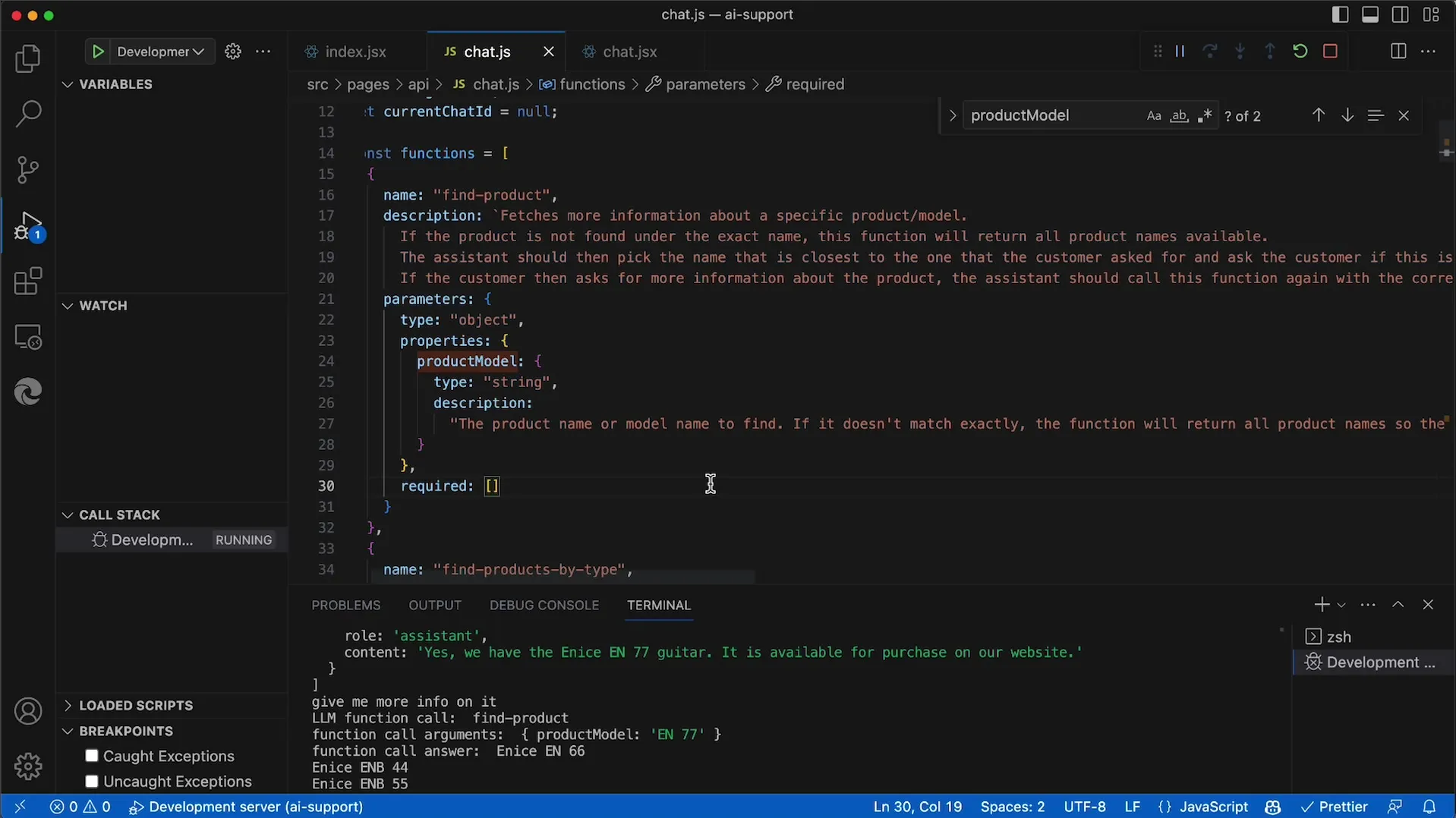Open the OUTPUT panel tab

click(435, 606)
